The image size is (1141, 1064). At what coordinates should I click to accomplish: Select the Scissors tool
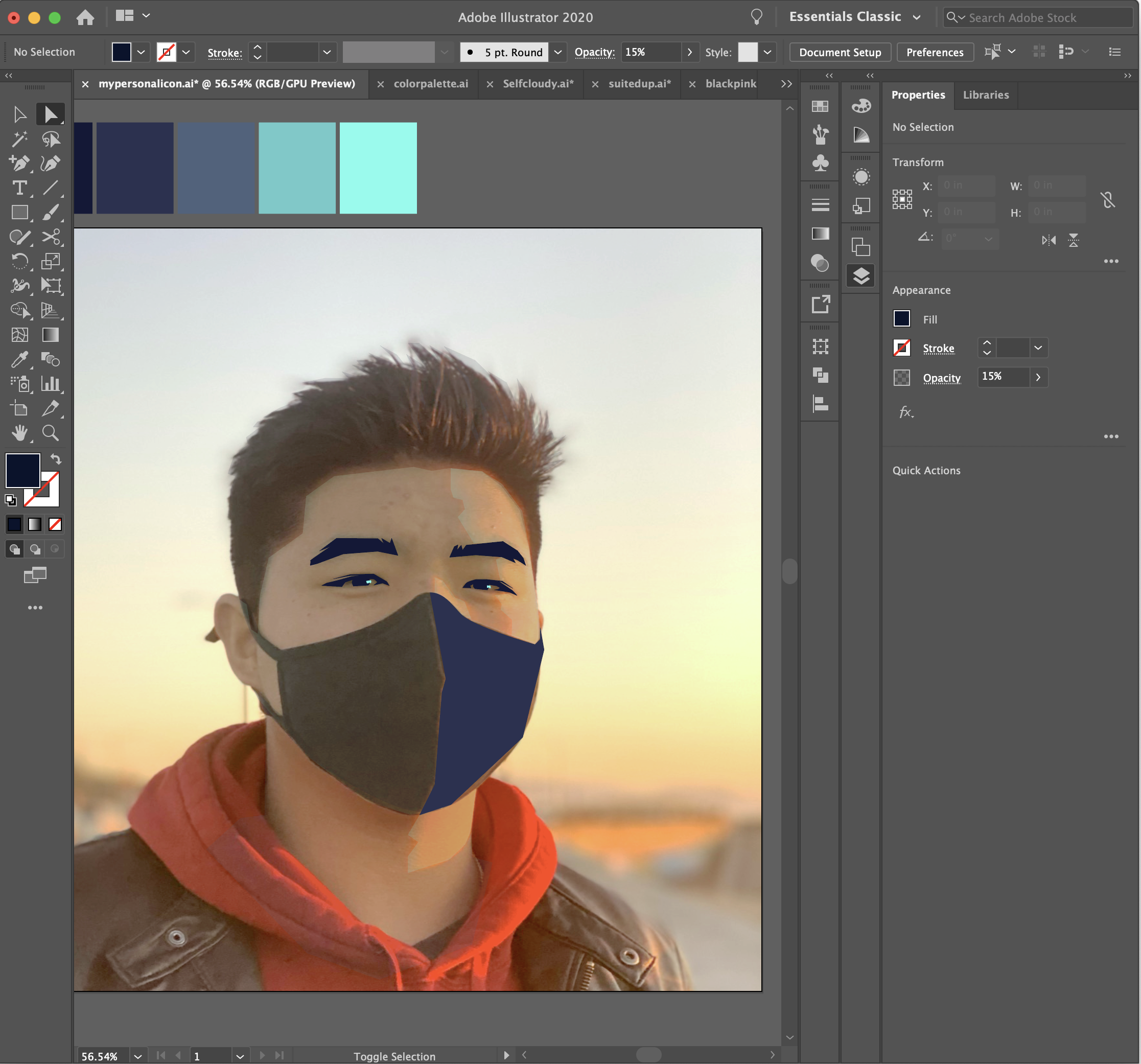51,237
